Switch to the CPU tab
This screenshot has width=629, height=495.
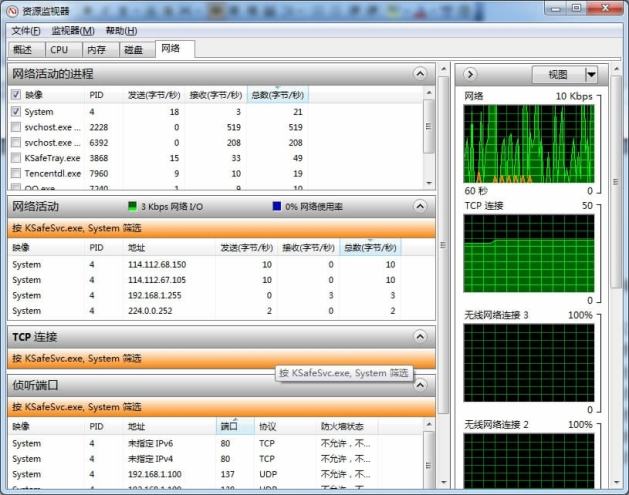[x=63, y=50]
